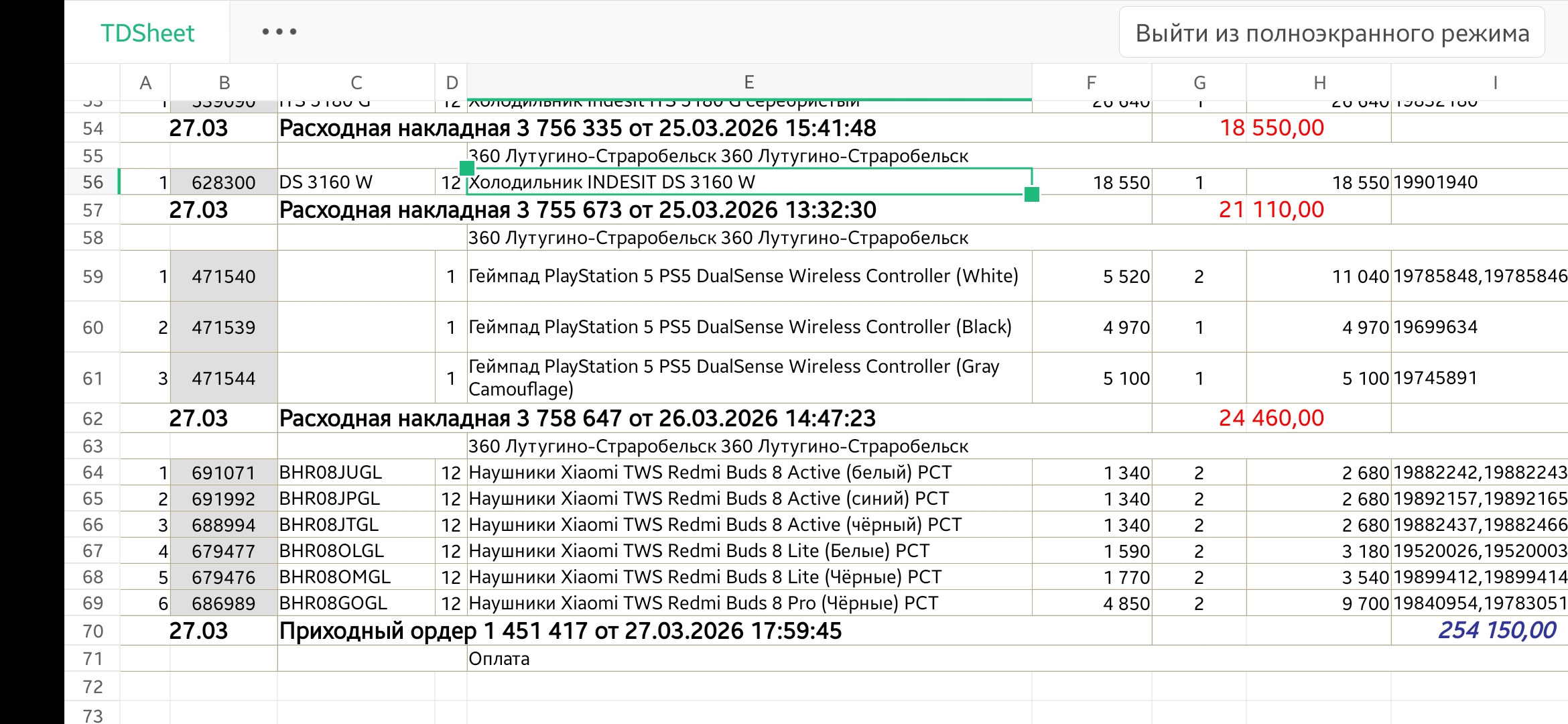The image size is (1568, 724).
Task: Click the selection handle at top-left of cell E56
Action: tap(467, 168)
